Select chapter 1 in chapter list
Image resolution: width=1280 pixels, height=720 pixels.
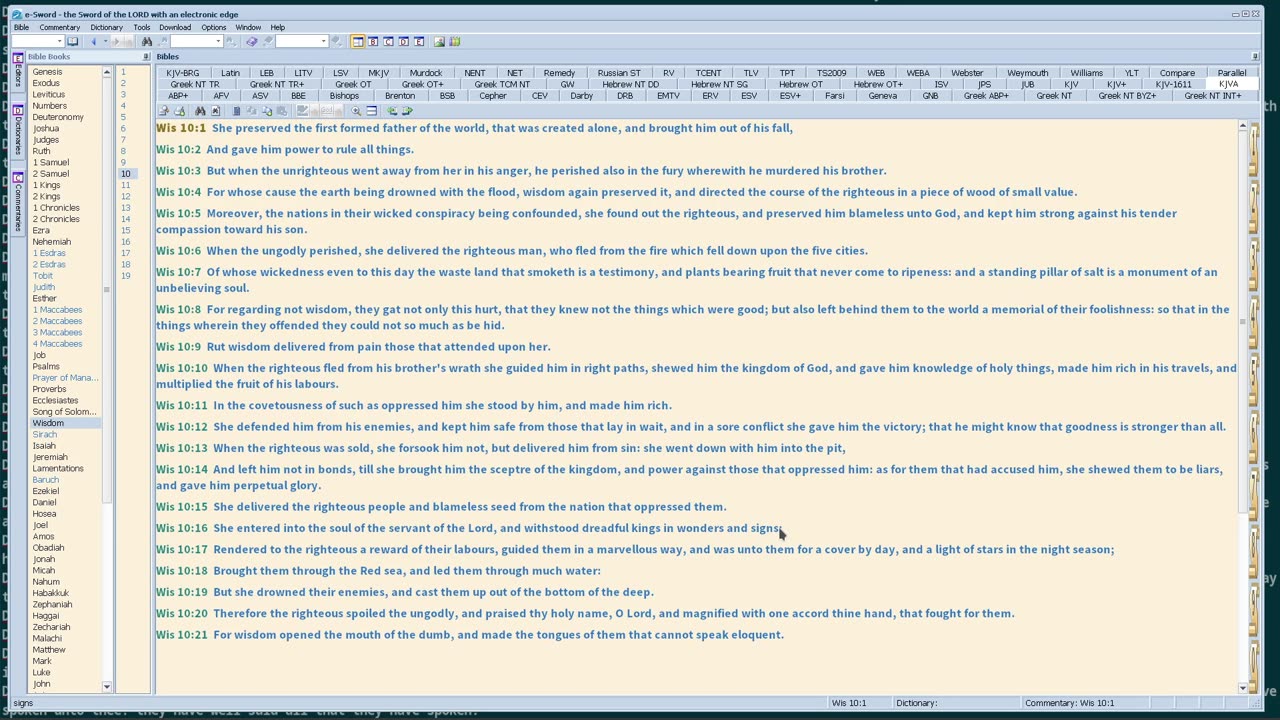124,72
